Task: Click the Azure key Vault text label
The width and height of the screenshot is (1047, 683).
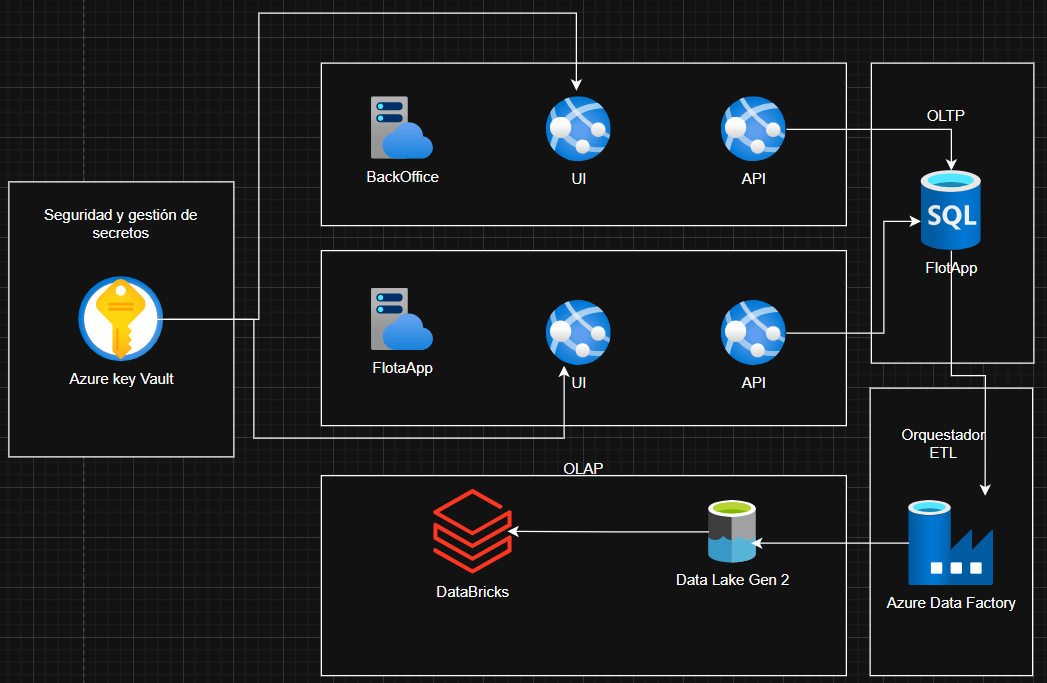Action: (x=120, y=379)
